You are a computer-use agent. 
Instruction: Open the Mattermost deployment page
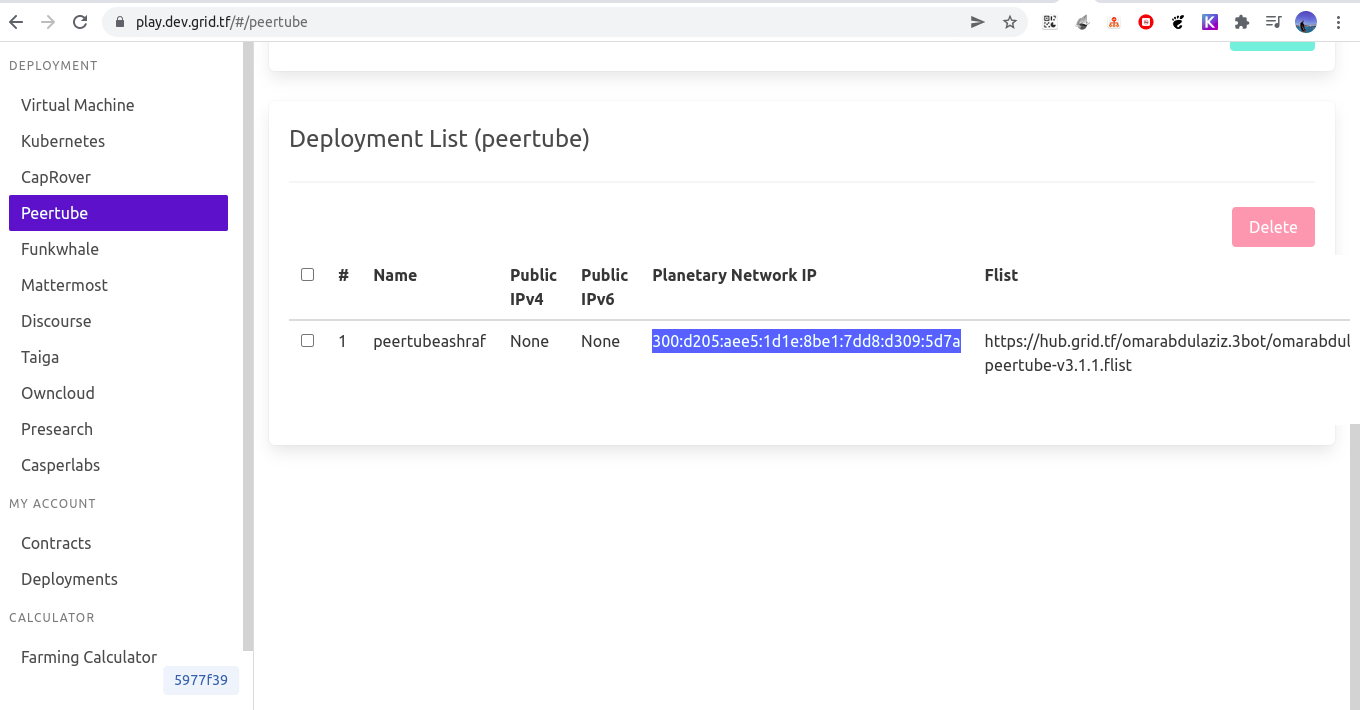click(64, 285)
